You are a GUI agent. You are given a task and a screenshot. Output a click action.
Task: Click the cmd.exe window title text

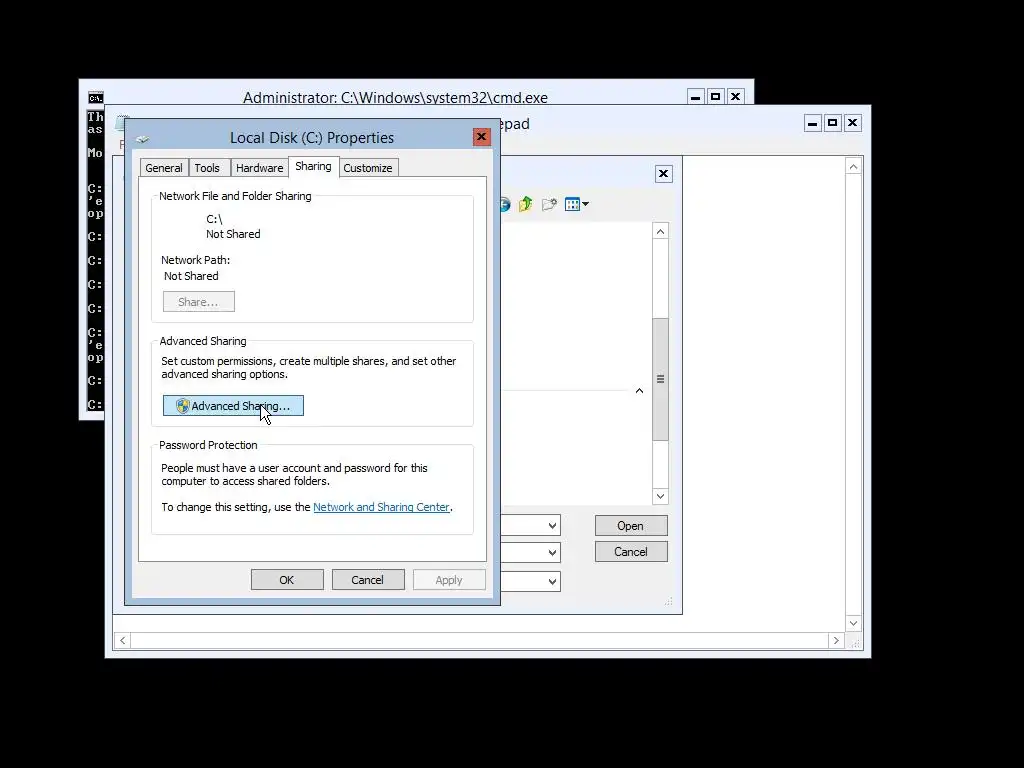395,97
